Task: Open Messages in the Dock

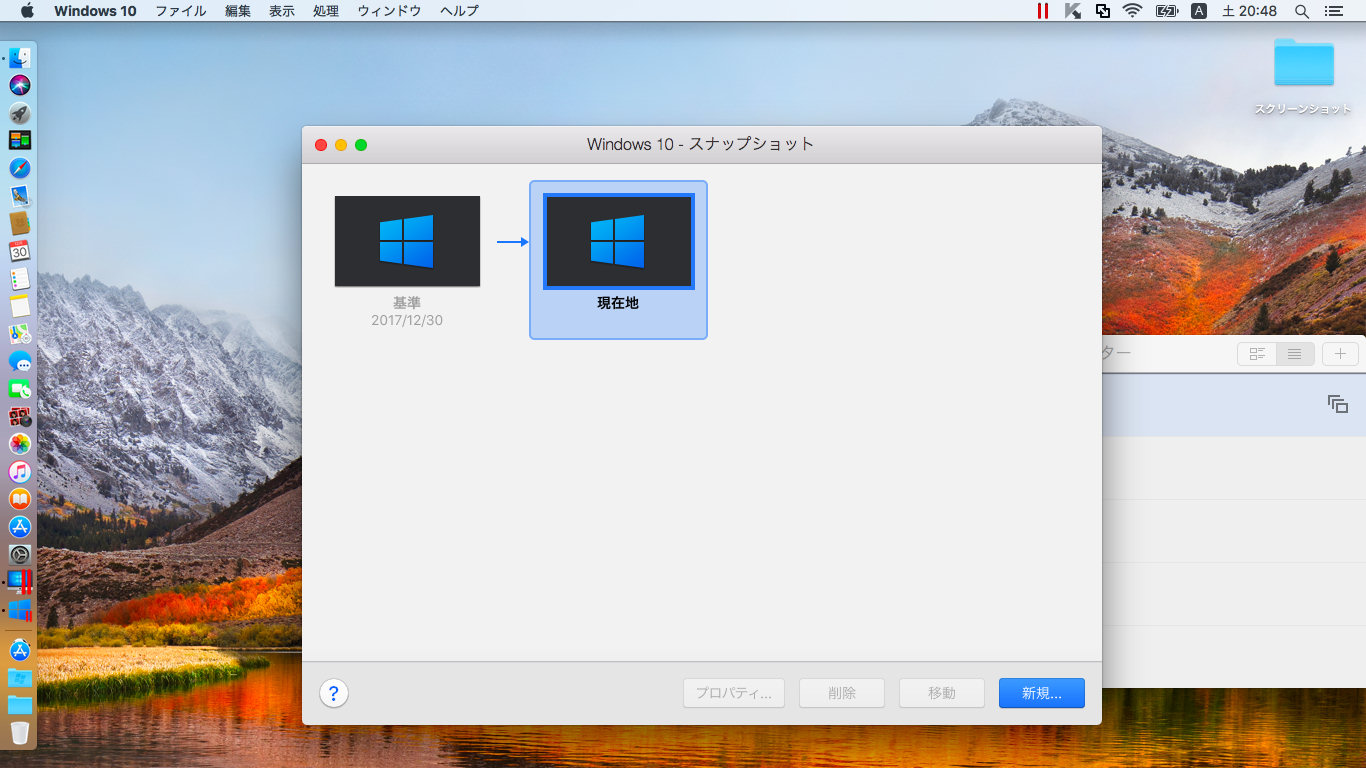Action: [x=20, y=361]
